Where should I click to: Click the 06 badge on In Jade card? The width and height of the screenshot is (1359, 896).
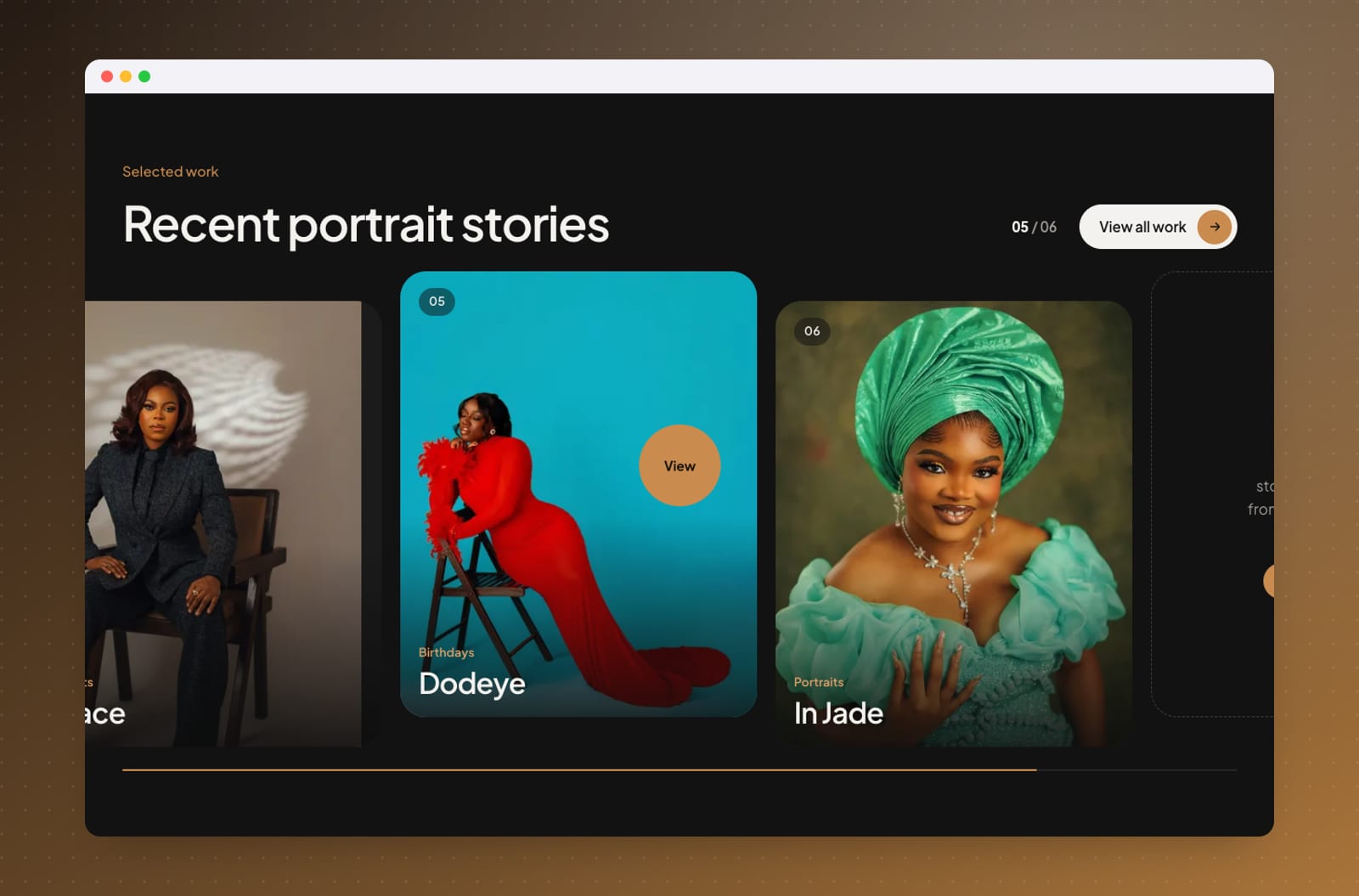[812, 331]
